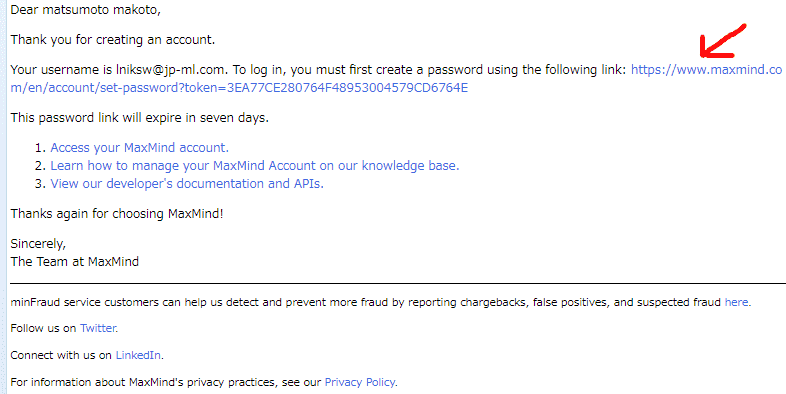Click the 'expire in seven days' sentence
This screenshot has height=394, width=786.
point(139,118)
